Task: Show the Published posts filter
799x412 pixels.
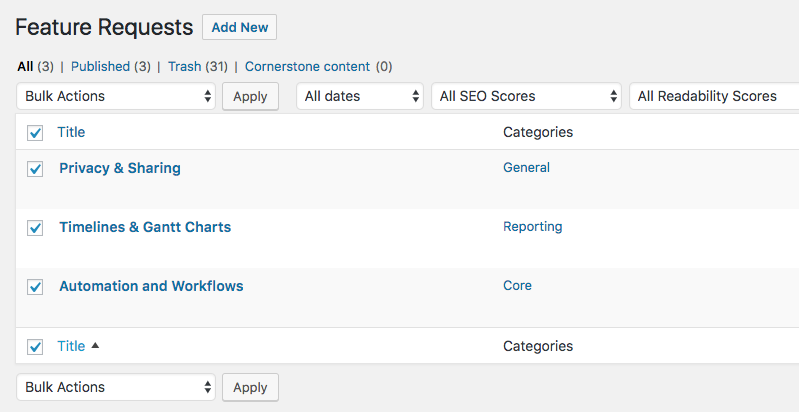Action: pyautogui.click(x=100, y=66)
